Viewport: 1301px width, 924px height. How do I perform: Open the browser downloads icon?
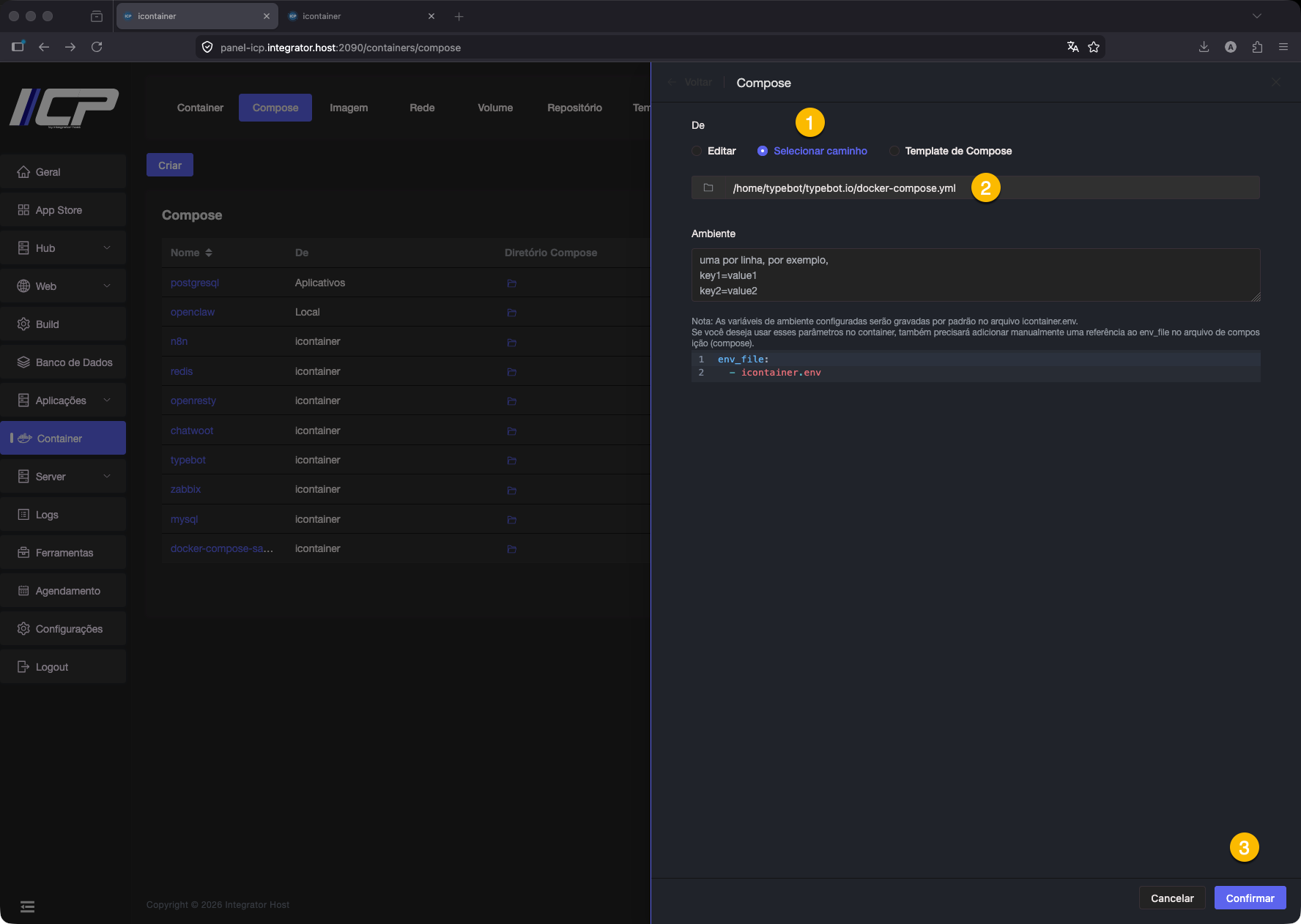(x=1204, y=47)
